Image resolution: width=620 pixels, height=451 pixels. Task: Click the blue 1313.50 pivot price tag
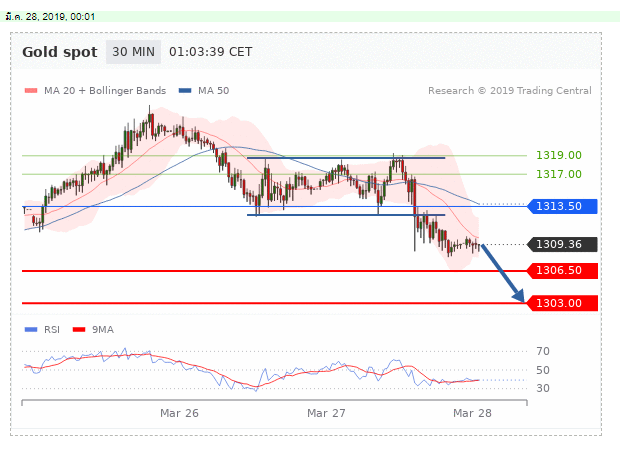[562, 206]
